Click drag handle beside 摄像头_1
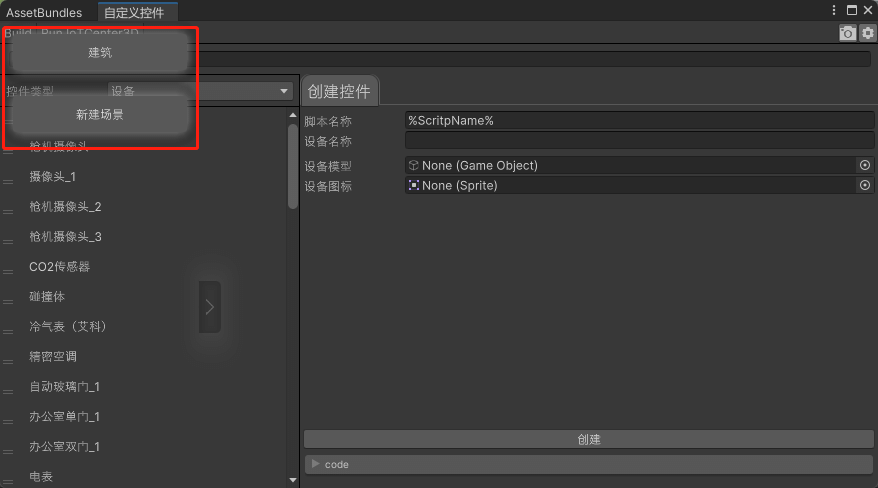The height and width of the screenshot is (488, 878). 8,181
